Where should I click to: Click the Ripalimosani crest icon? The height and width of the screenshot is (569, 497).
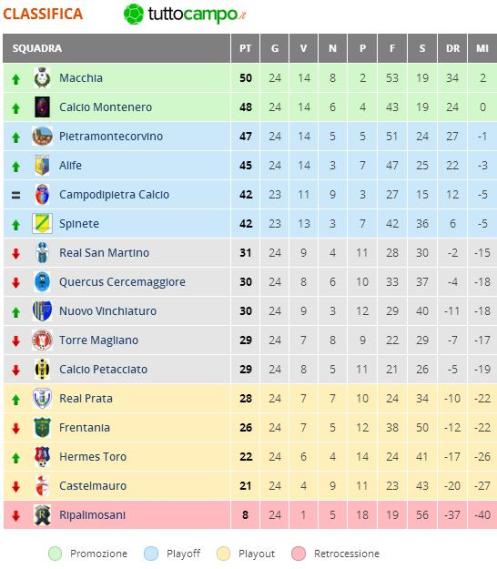coord(42,515)
